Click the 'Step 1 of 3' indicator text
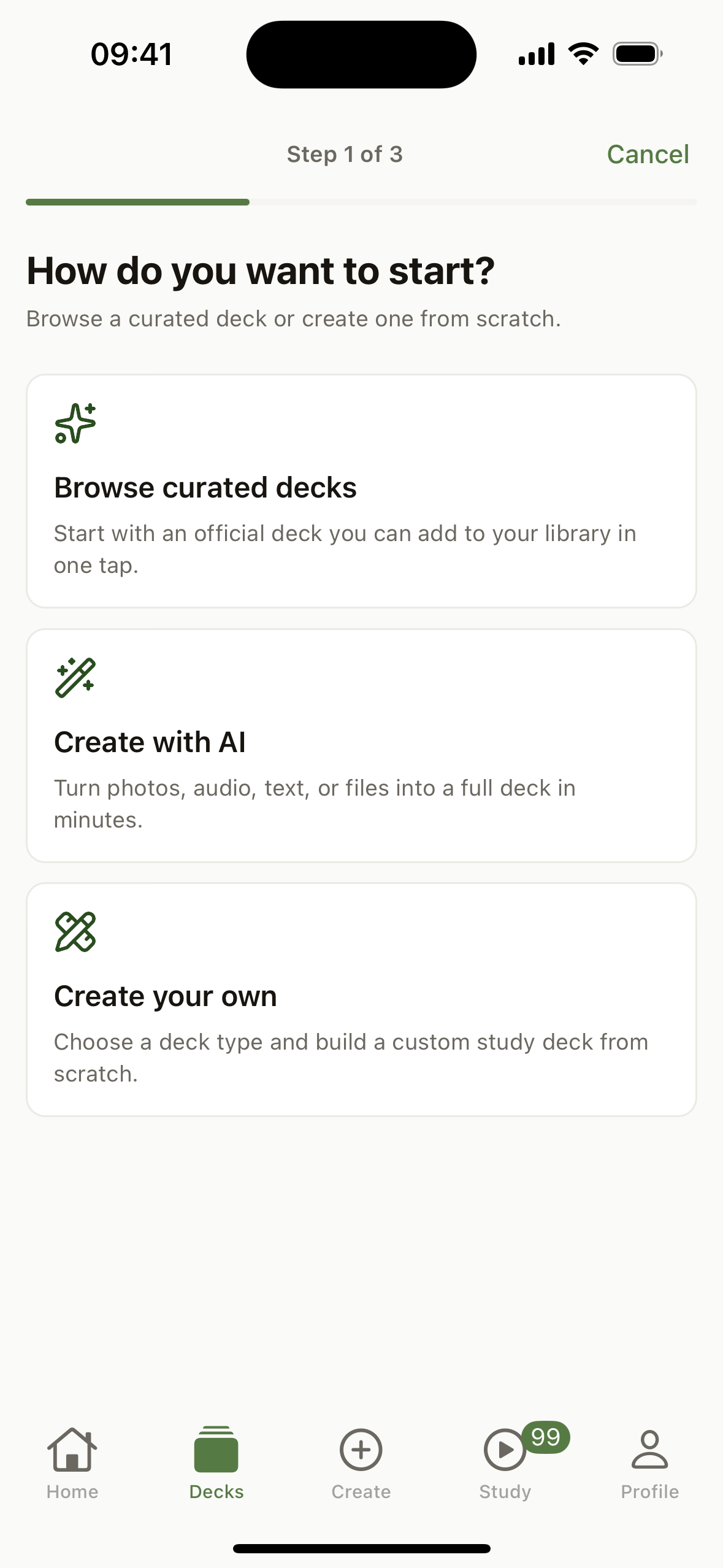The width and height of the screenshot is (723, 1568). [x=345, y=155]
